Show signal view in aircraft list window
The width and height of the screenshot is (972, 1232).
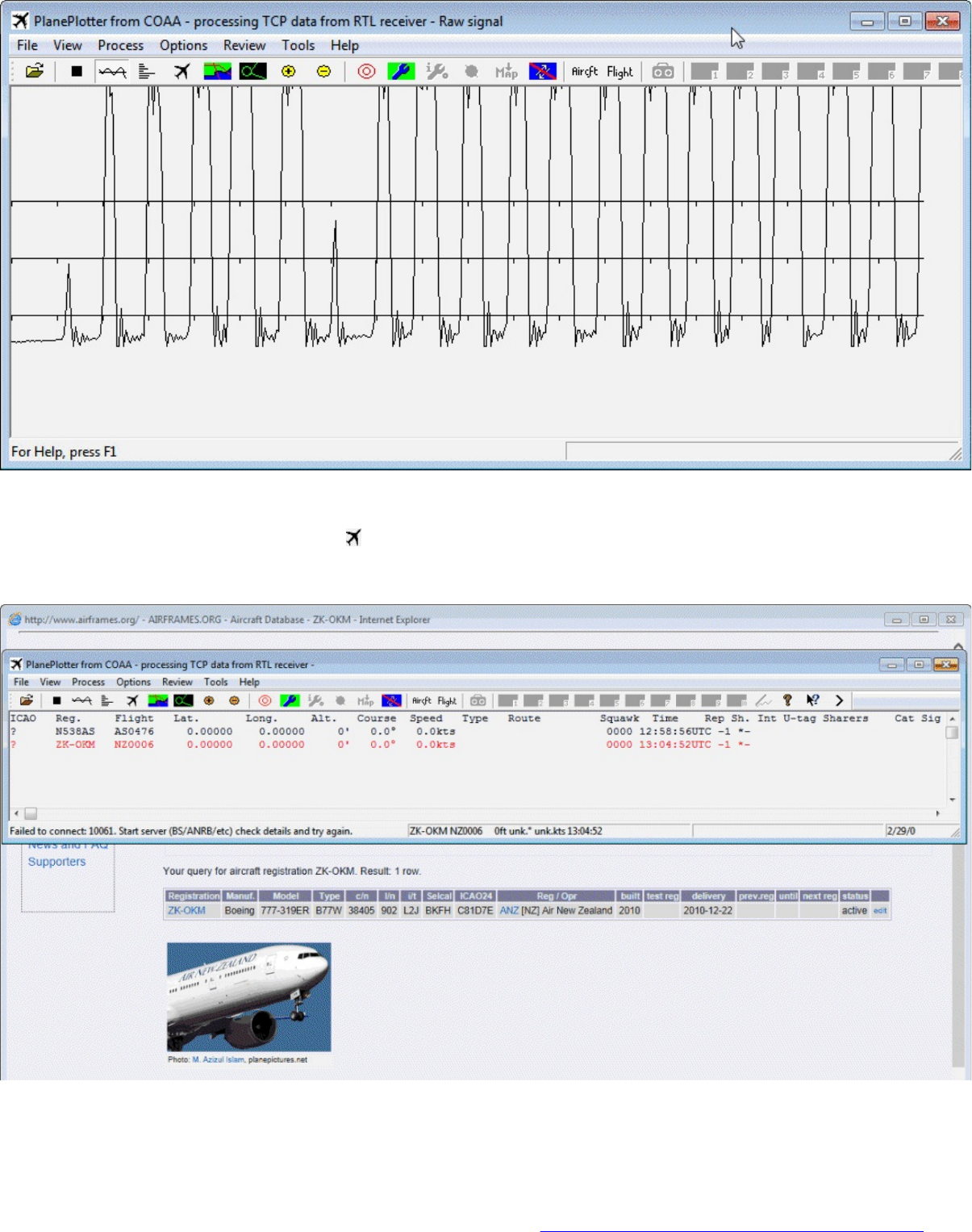[x=81, y=700]
